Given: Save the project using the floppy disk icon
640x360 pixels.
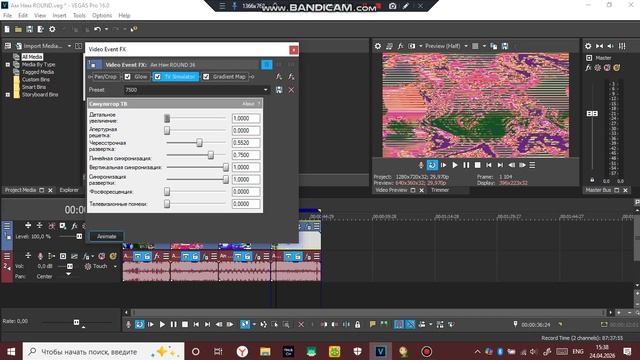Looking at the screenshot, I should 29,29.
